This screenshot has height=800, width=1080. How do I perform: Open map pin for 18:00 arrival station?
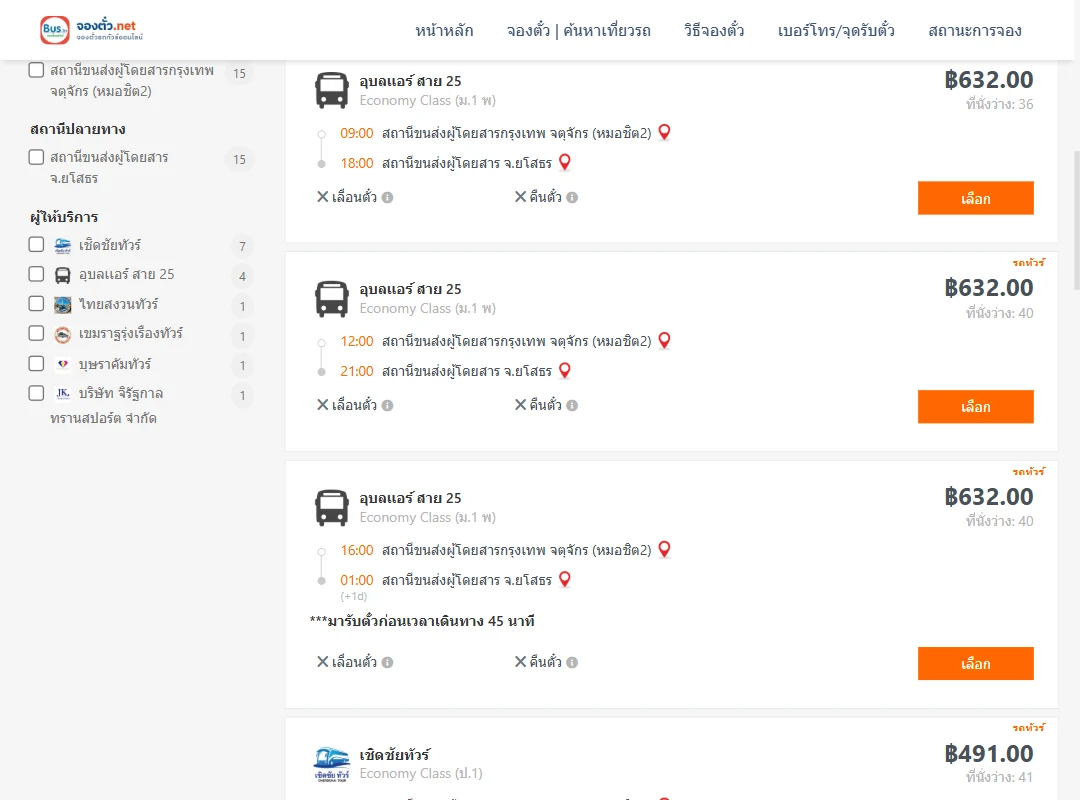[x=565, y=163]
